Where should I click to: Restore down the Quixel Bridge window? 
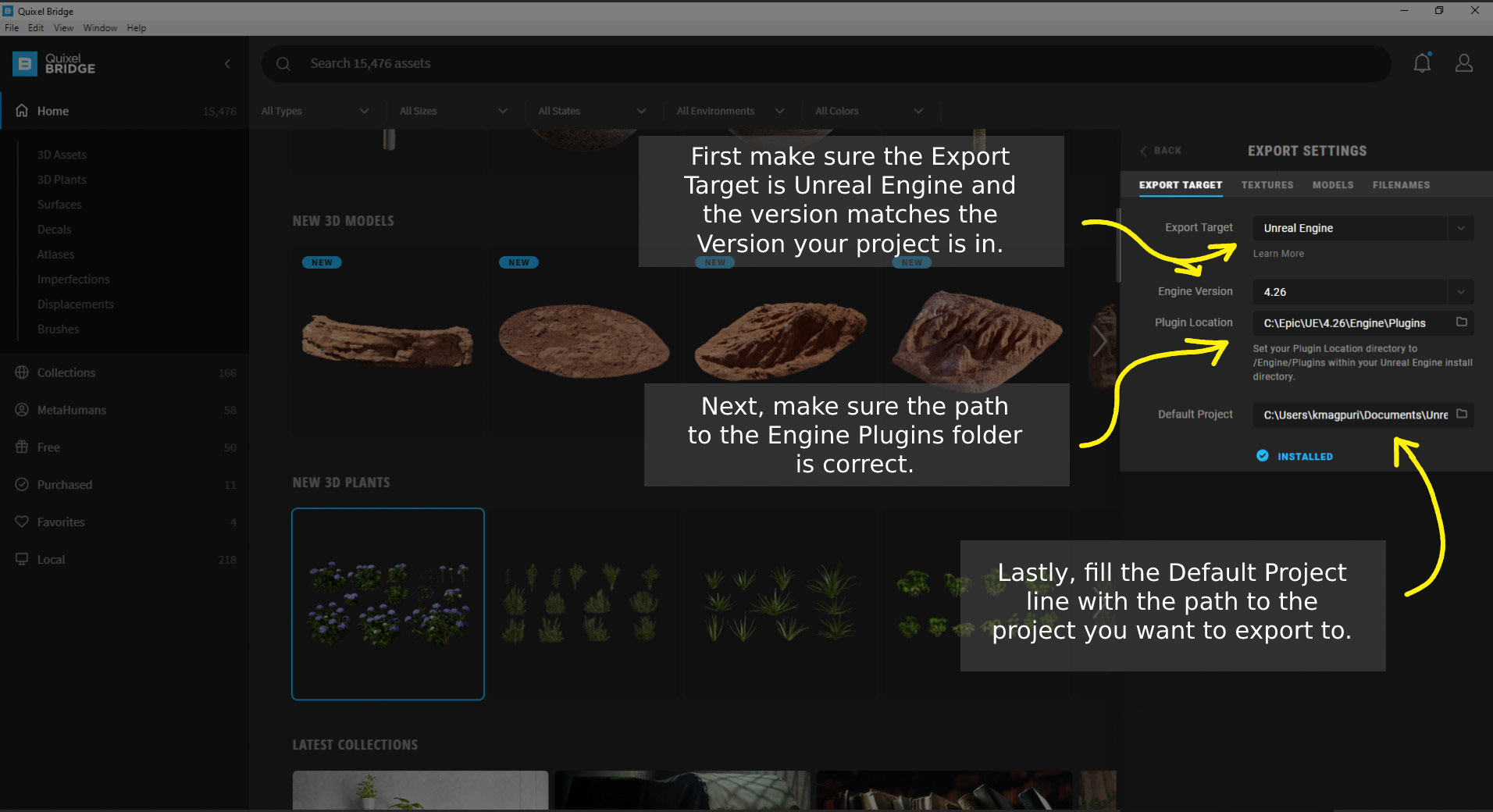(1439, 10)
